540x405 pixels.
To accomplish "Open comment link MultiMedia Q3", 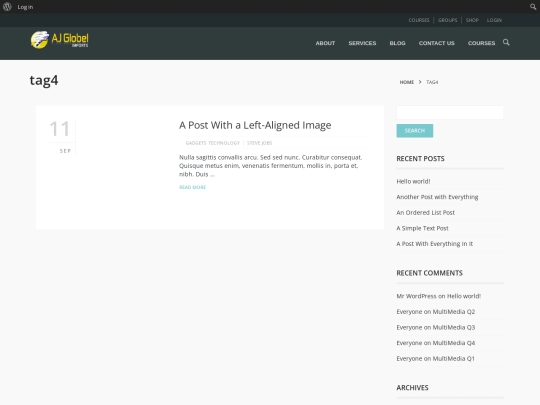I will coord(454,327).
